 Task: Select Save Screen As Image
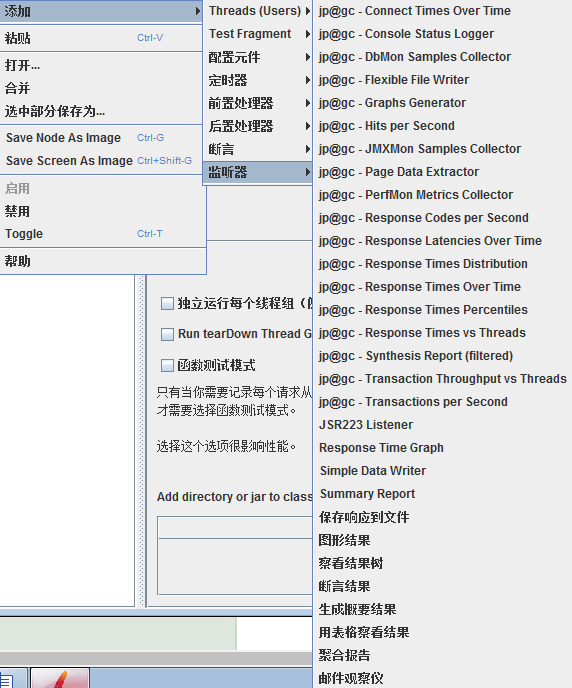coord(102,161)
